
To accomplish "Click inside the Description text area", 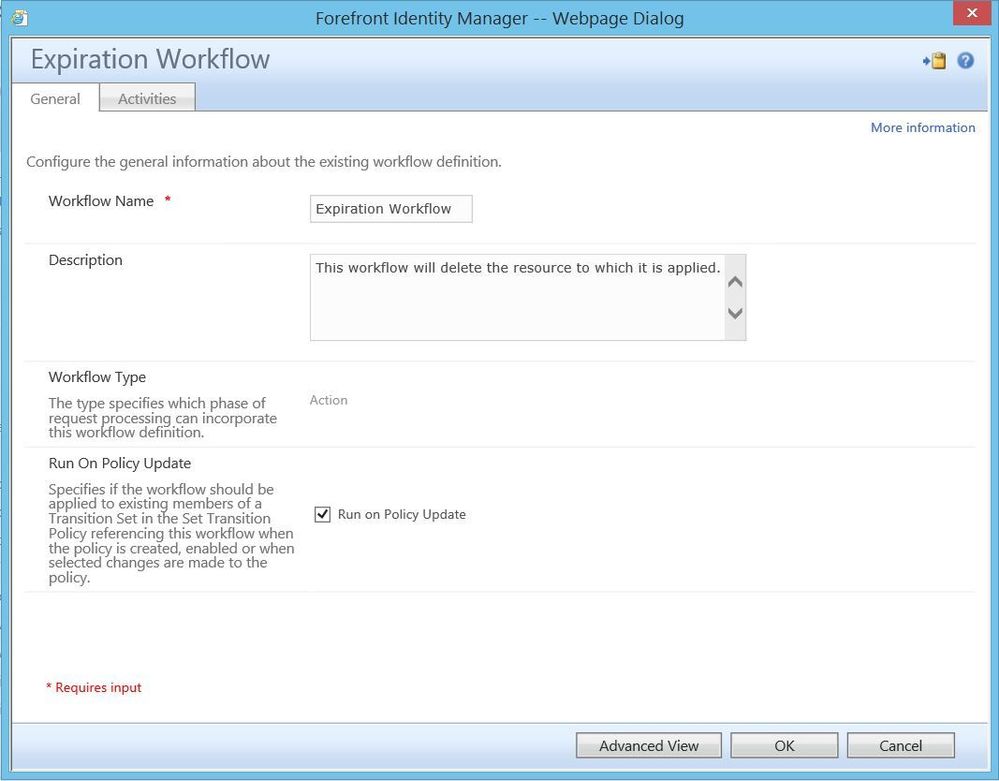I will (528, 297).
